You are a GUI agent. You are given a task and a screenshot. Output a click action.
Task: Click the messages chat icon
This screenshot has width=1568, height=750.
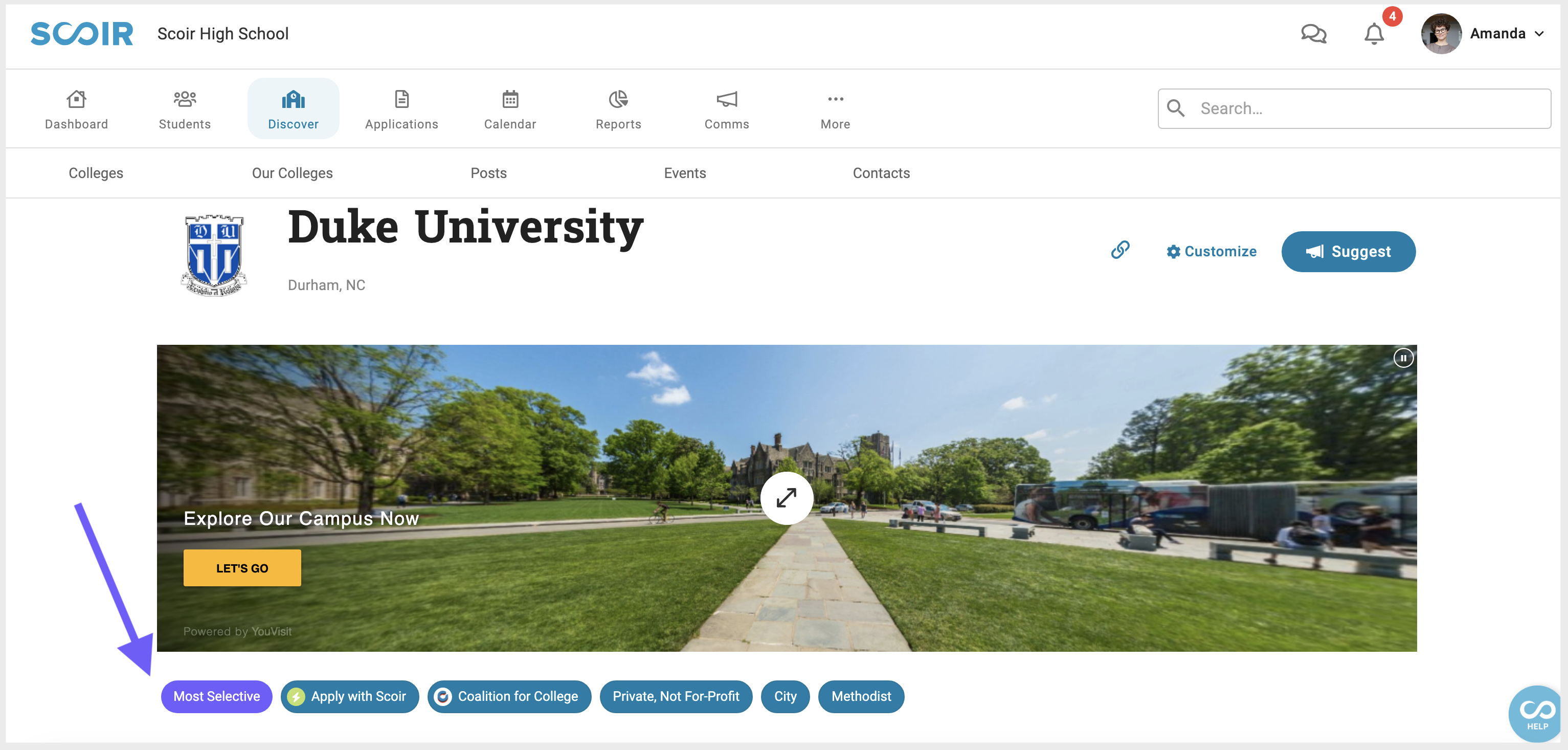(1313, 33)
